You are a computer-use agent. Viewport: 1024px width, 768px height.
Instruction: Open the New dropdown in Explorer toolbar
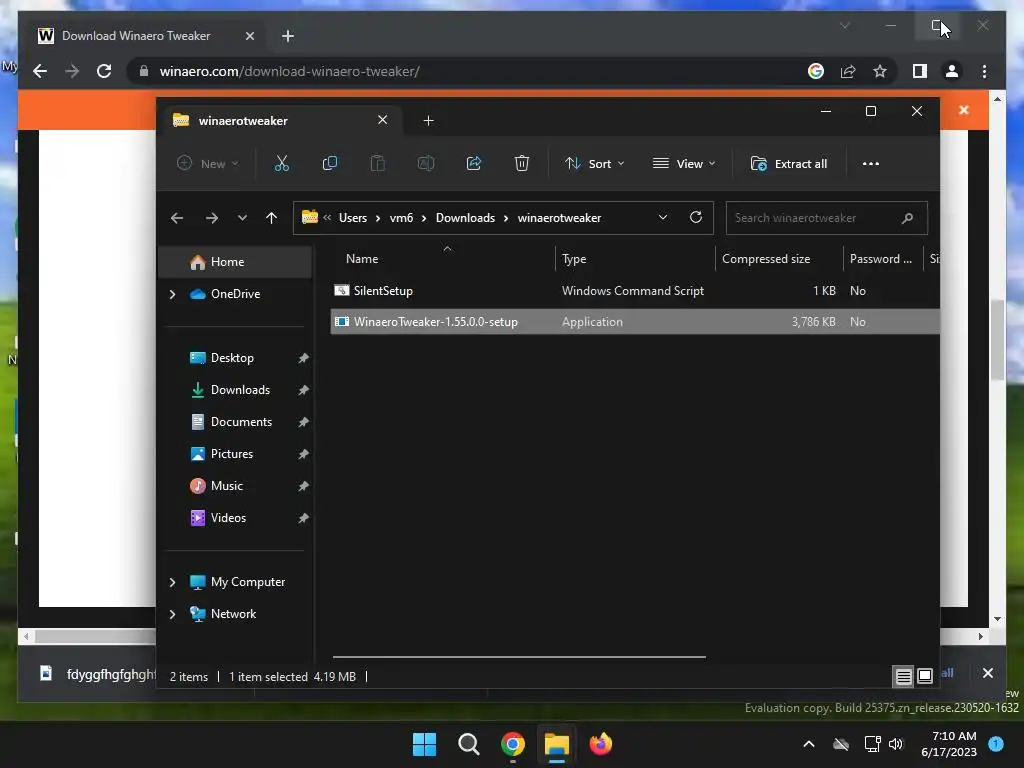(208, 163)
